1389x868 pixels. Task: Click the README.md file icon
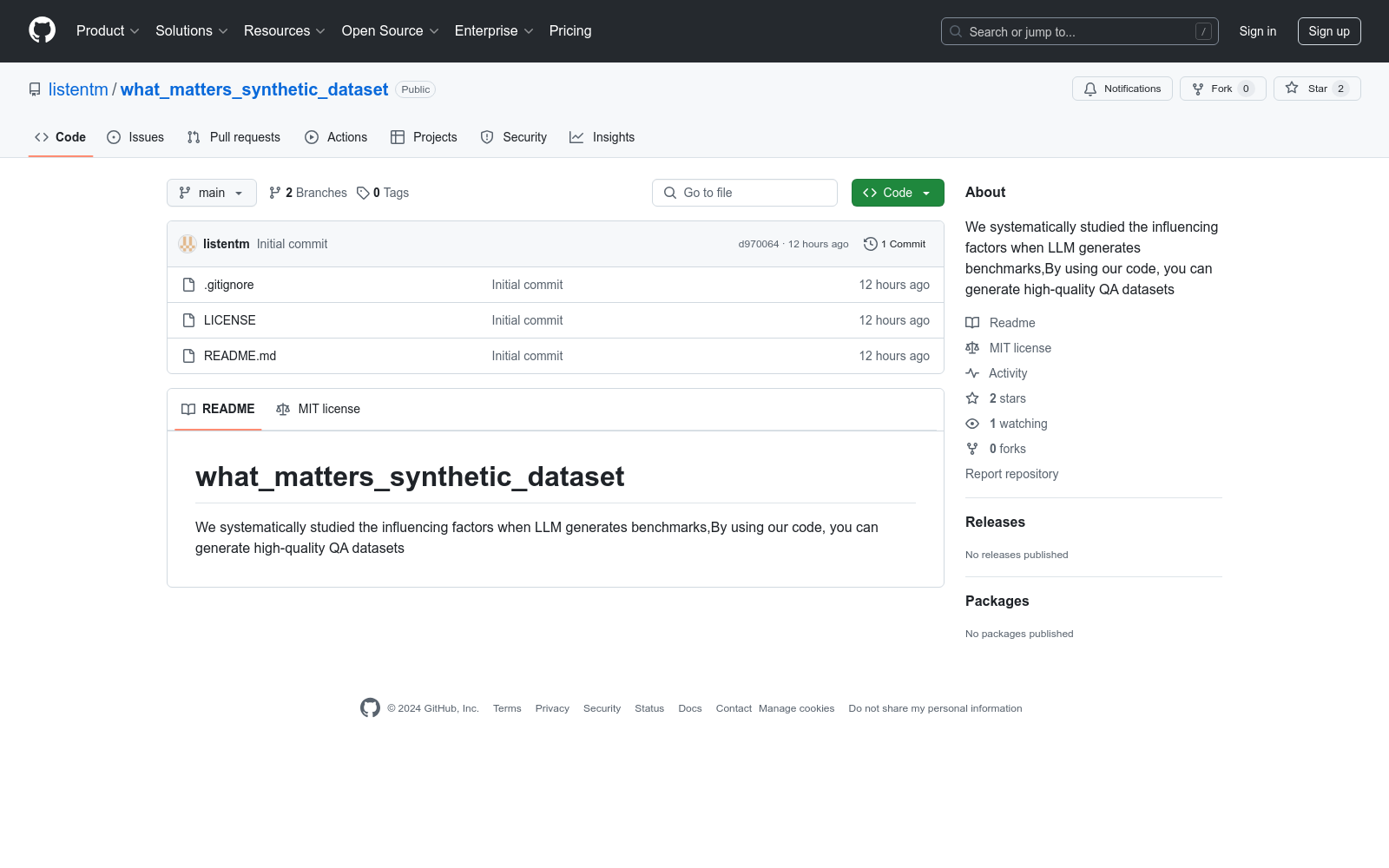click(x=188, y=356)
